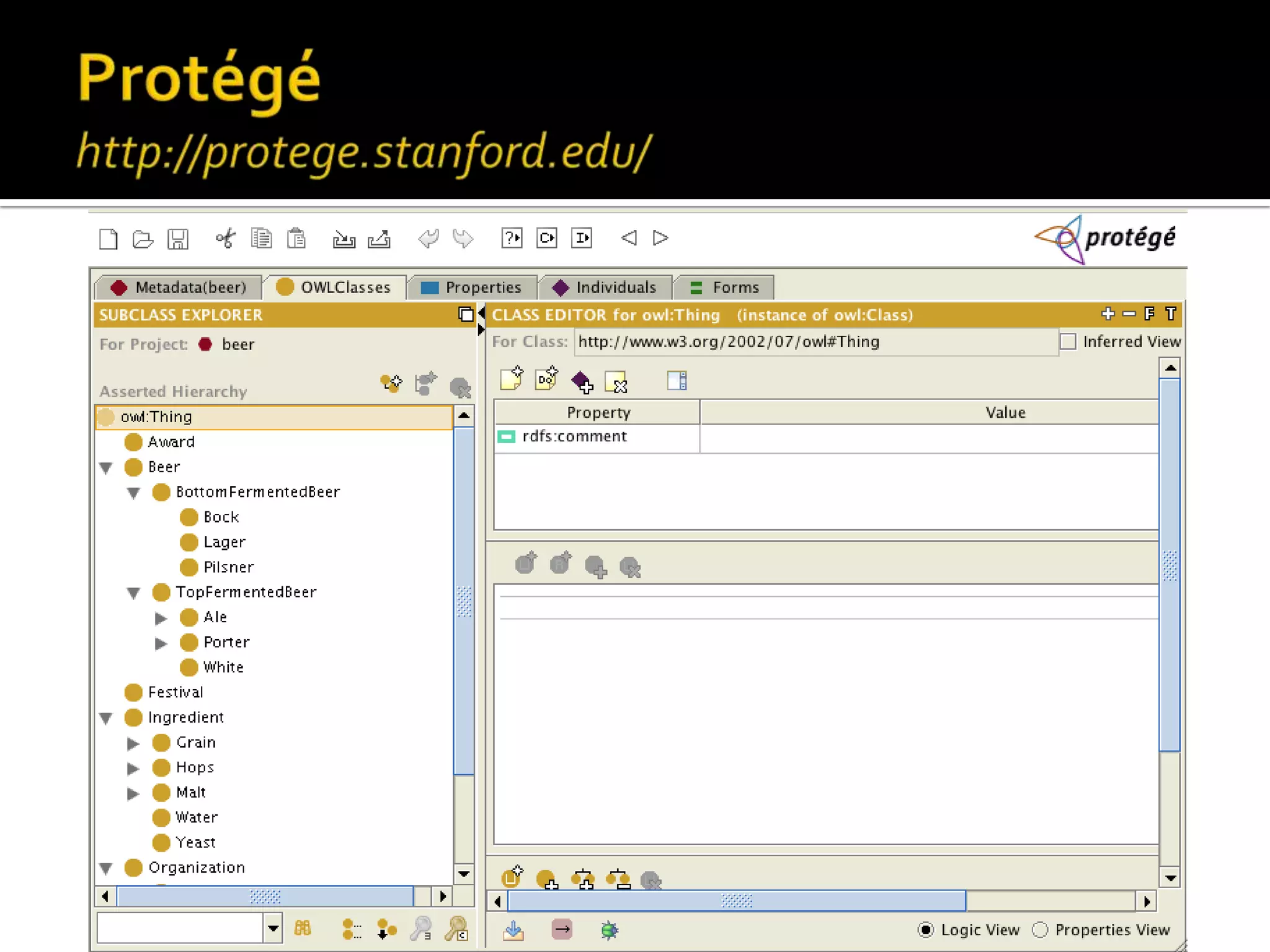The image size is (1270, 952).
Task: Create sibling class icon in Asserted Hierarchy
Action: point(425,384)
